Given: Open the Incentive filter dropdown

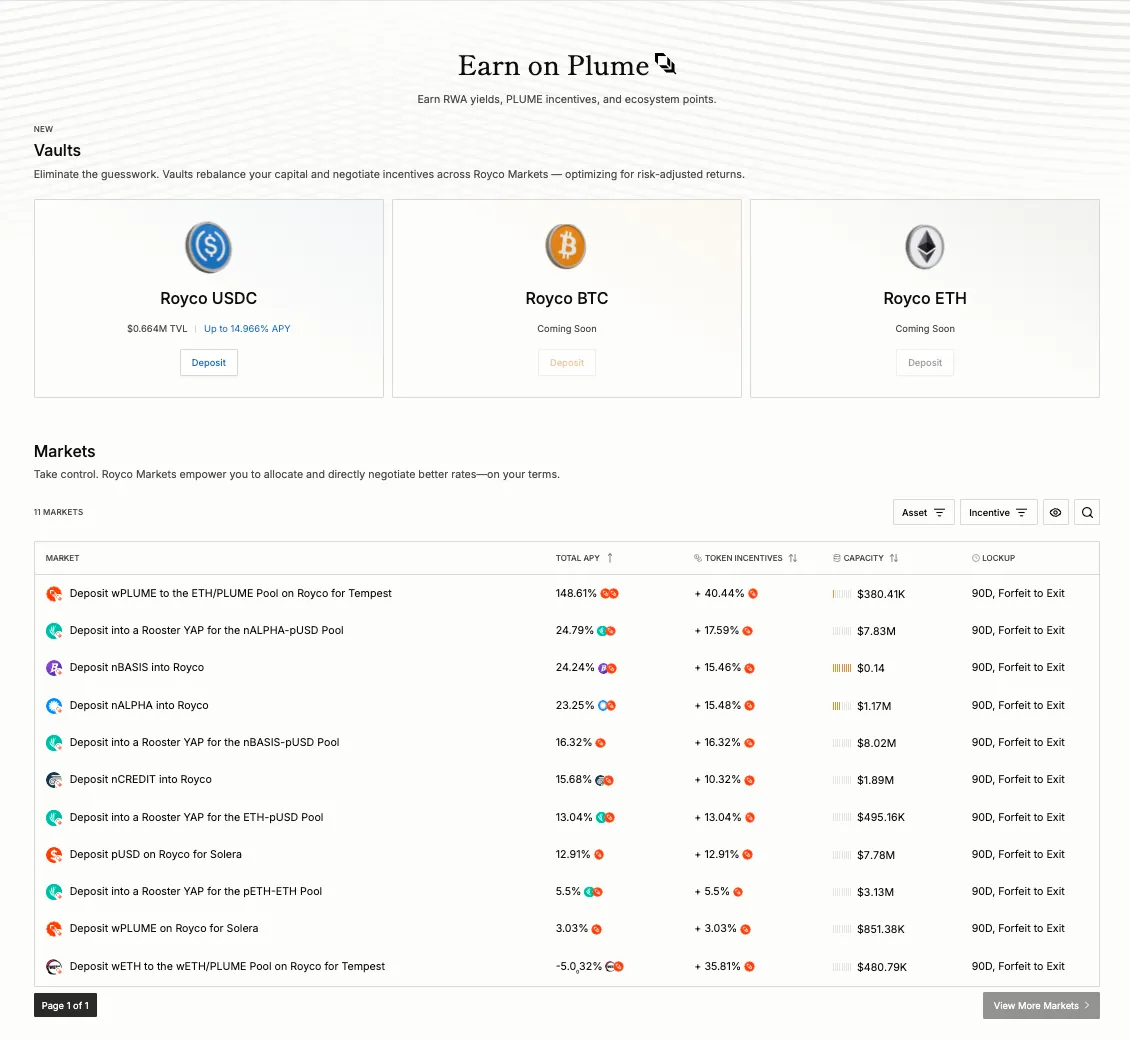Looking at the screenshot, I should tap(998, 512).
